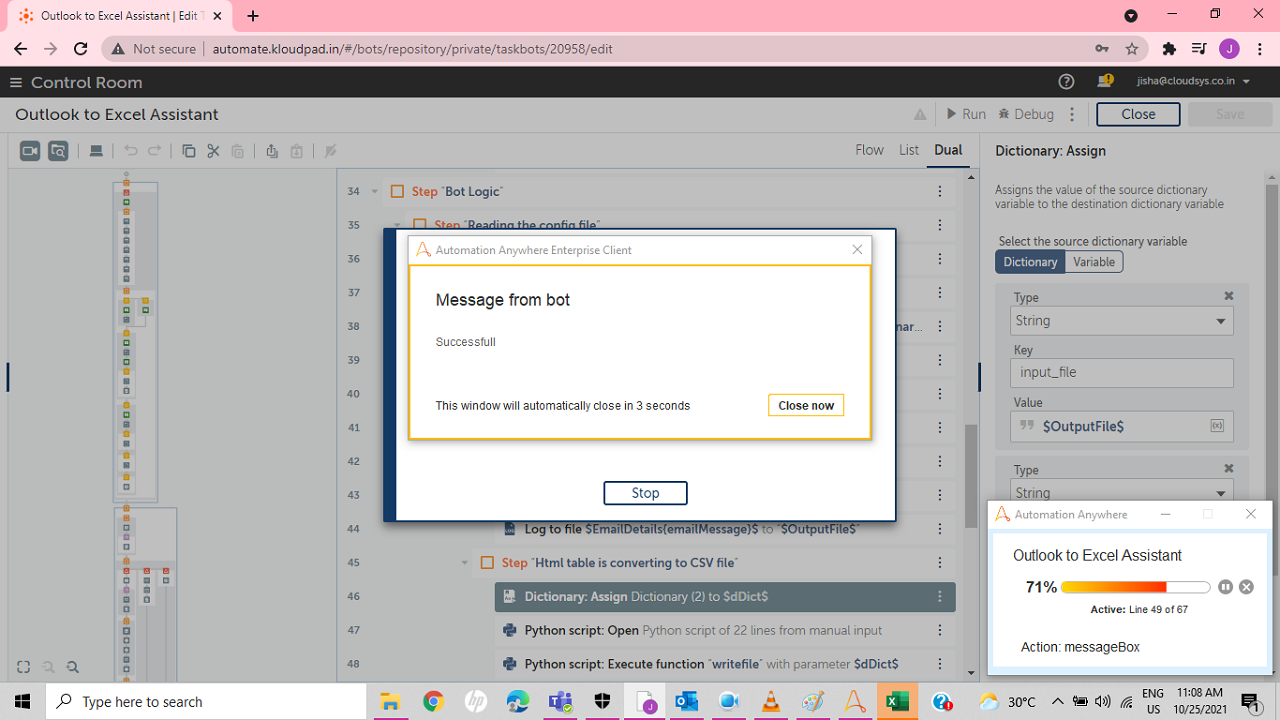Fit the flow view to screen

pyautogui.click(x=24, y=667)
